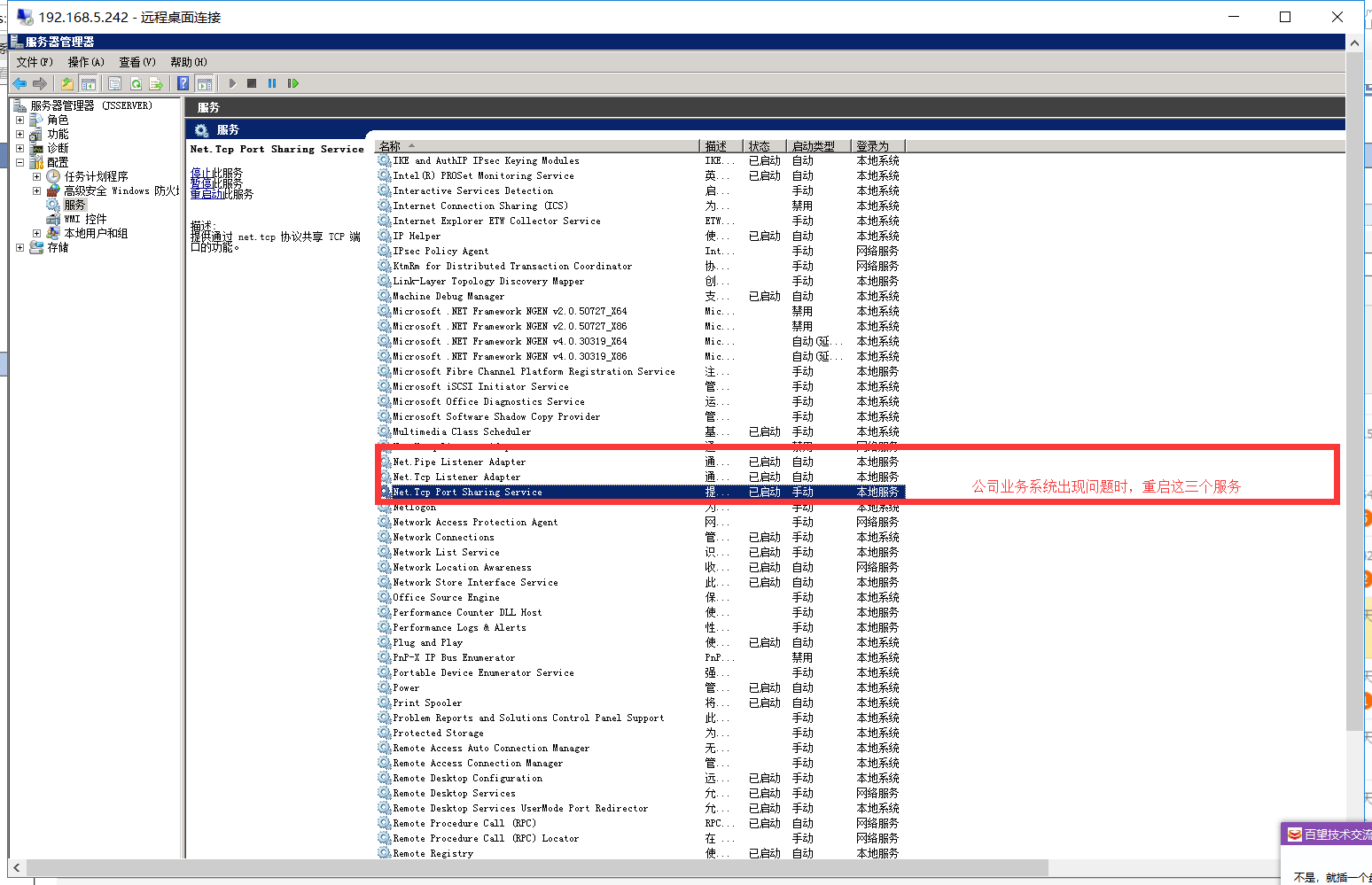Image resolution: width=1372 pixels, height=885 pixels.
Task: Expand the 角色 tree node
Action: 19,120
